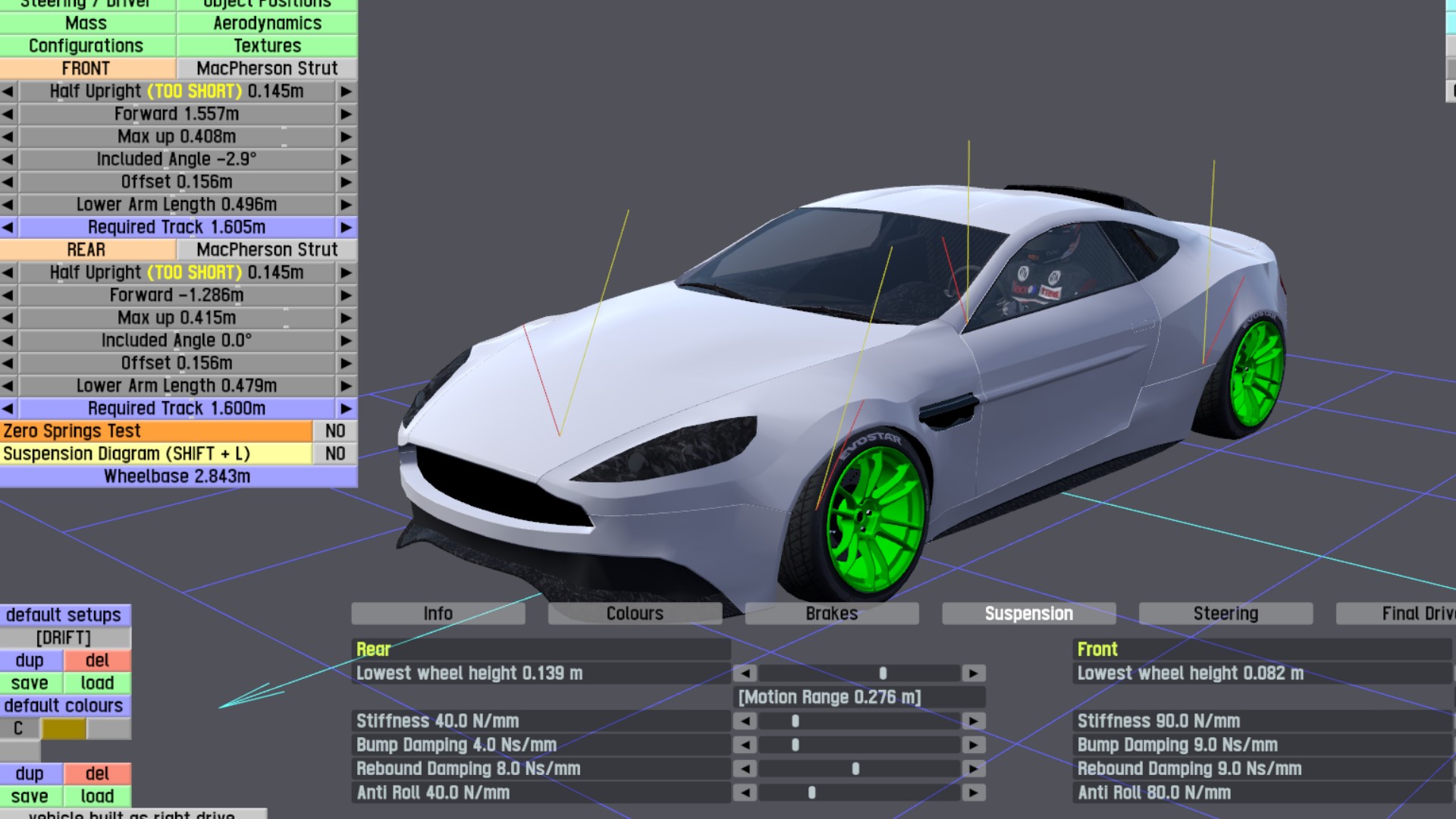Increase front Included Angle with right arrow

(346, 159)
